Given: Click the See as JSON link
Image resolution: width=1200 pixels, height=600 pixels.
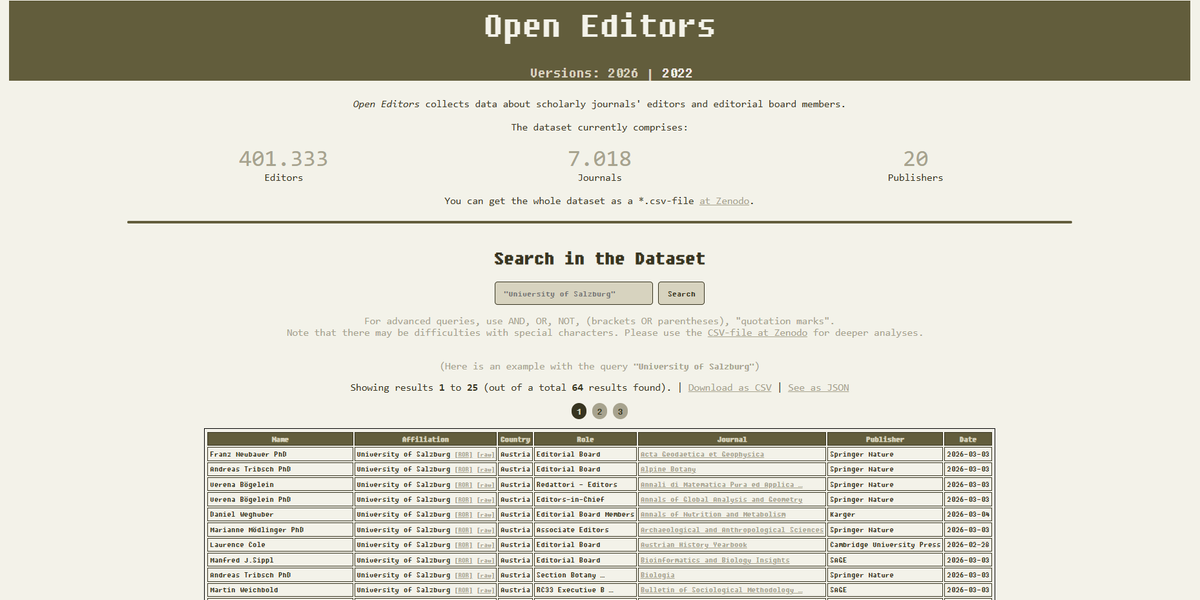Looking at the screenshot, I should pos(818,387).
